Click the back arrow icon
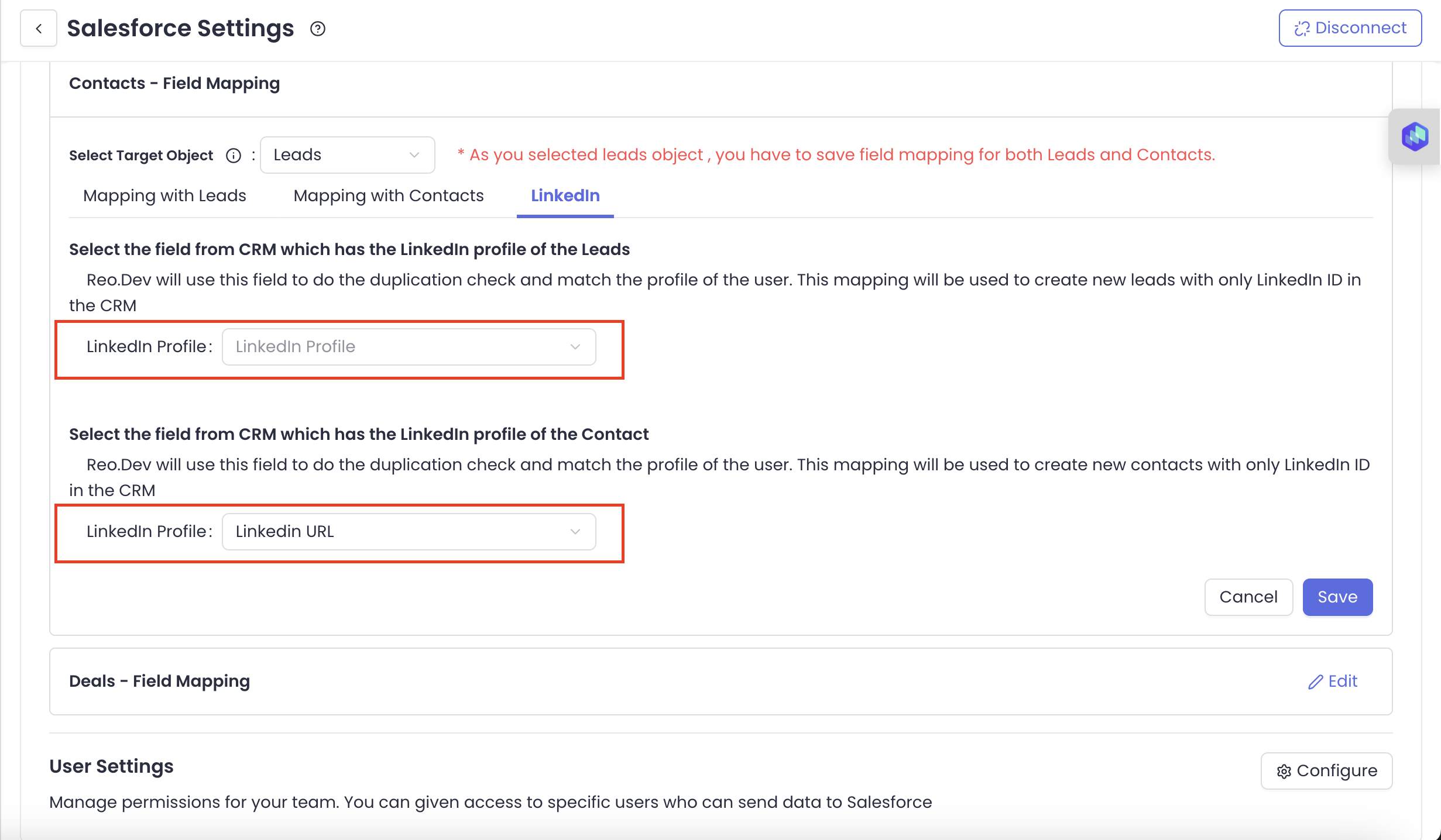This screenshot has width=1441, height=840. click(x=39, y=28)
